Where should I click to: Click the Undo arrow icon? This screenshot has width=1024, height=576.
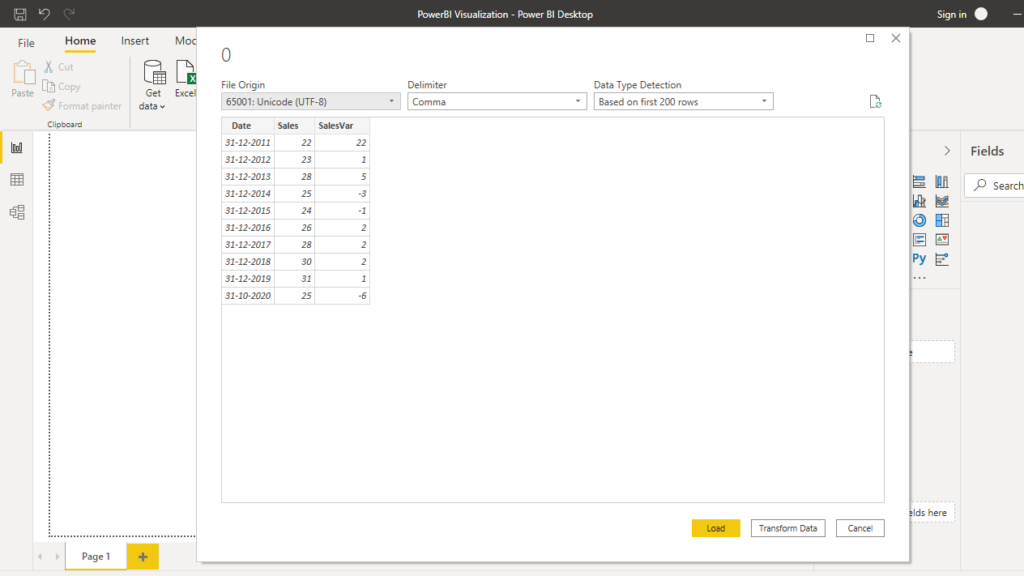(44, 14)
